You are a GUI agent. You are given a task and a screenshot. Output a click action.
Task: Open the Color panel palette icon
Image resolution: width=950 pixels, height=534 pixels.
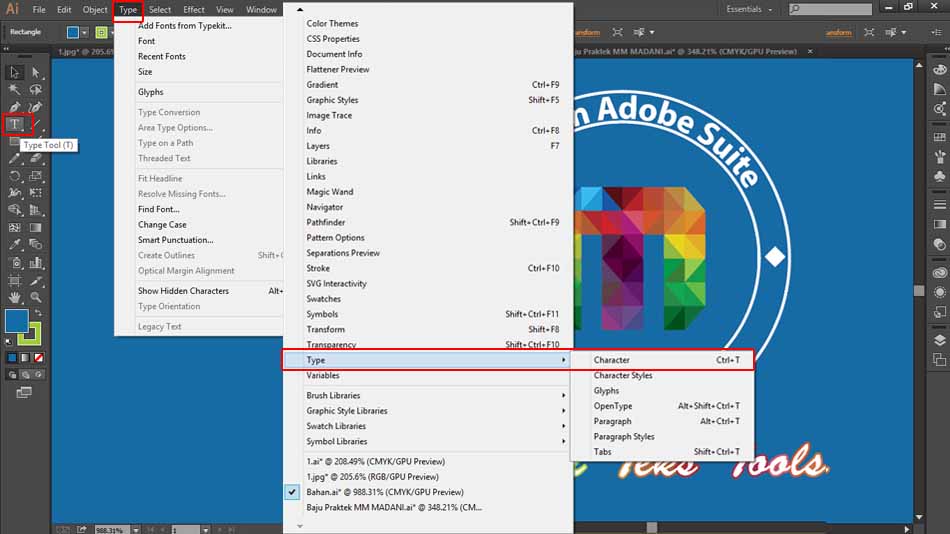940,70
